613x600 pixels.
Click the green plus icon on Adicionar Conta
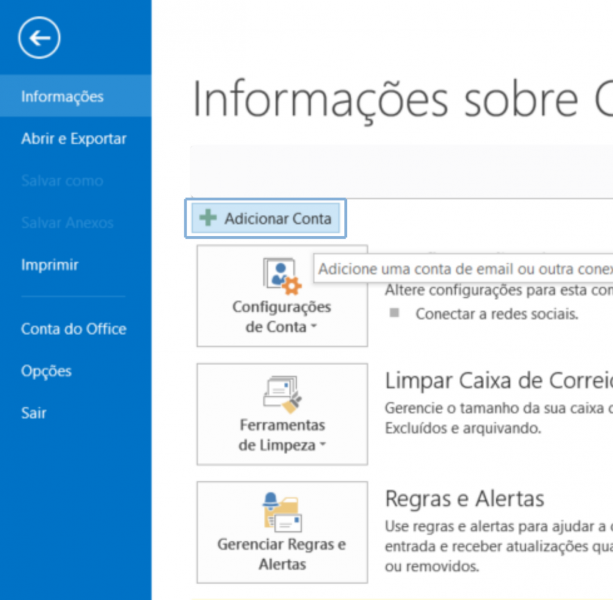tap(208, 218)
